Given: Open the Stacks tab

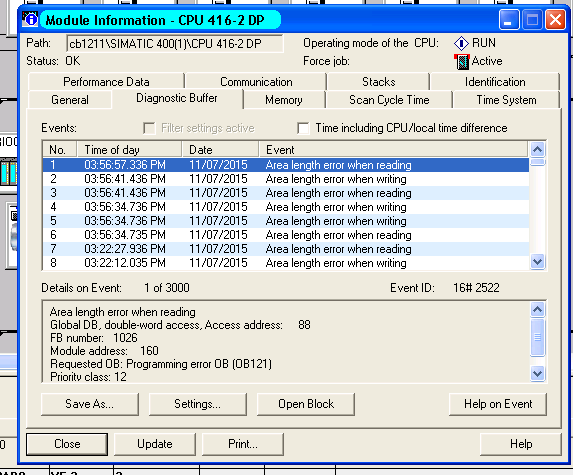Looking at the screenshot, I should coord(379,82).
